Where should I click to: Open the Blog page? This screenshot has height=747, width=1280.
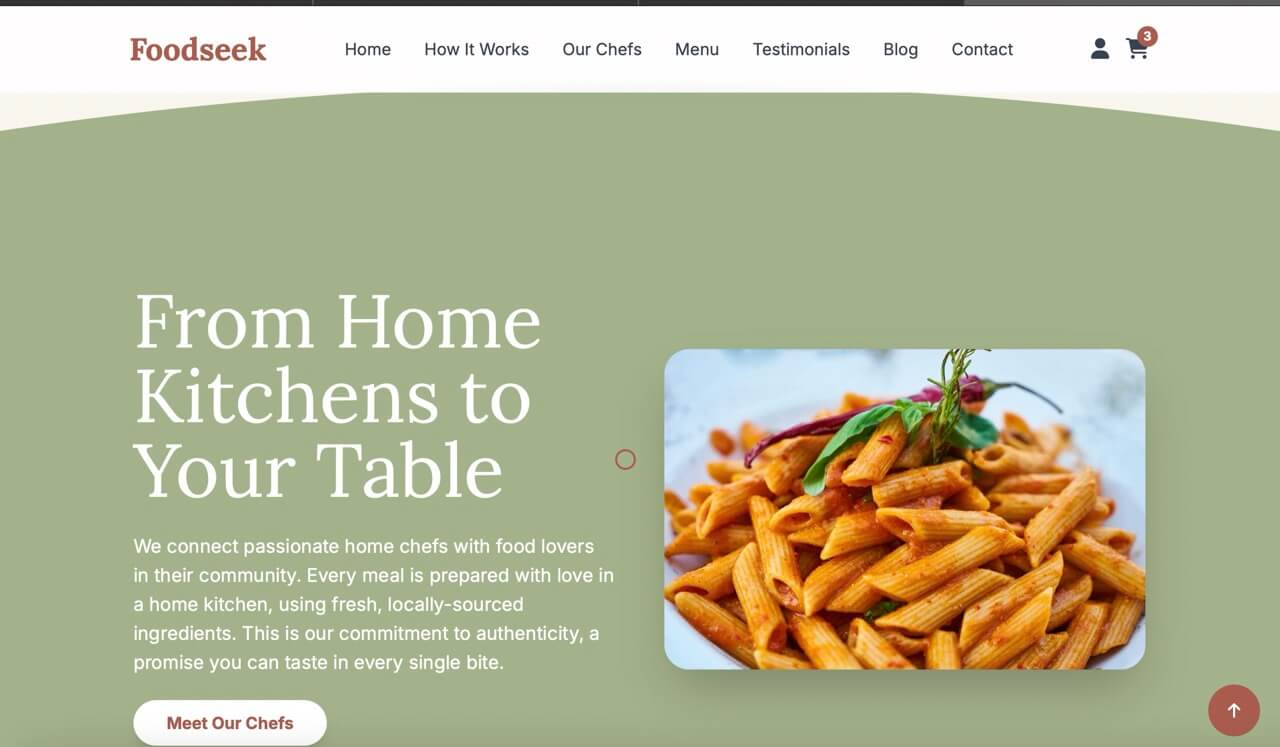pyautogui.click(x=900, y=49)
